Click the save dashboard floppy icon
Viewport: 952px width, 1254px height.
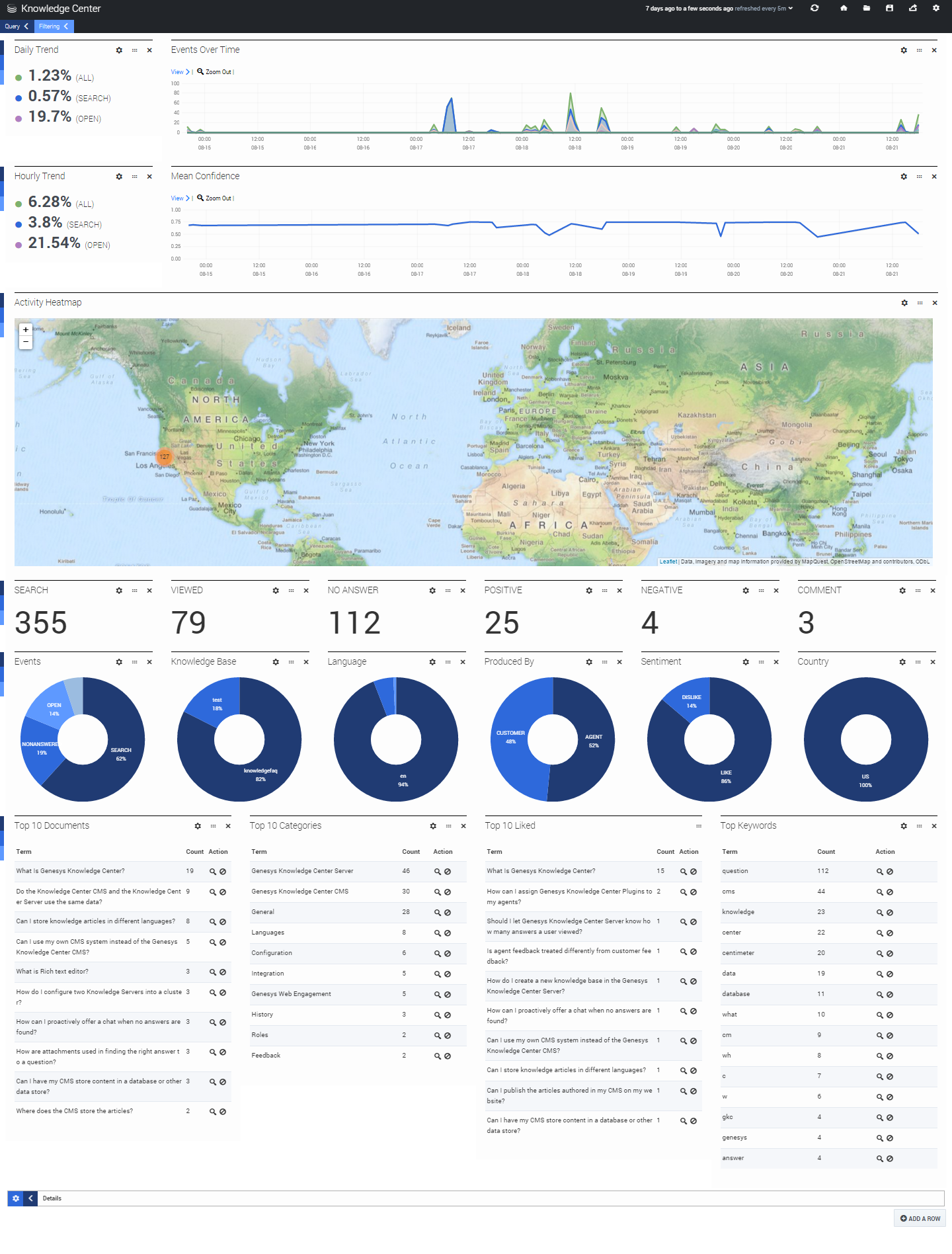pyautogui.click(x=889, y=8)
